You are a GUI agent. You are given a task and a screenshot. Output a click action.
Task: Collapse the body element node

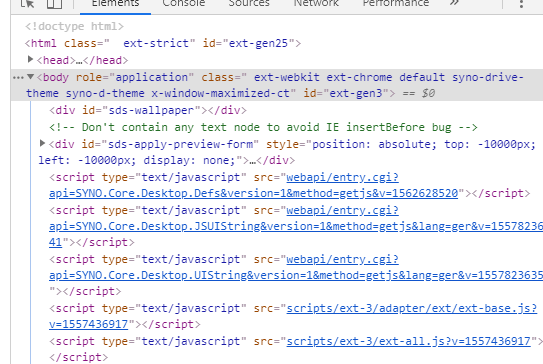click(x=30, y=77)
